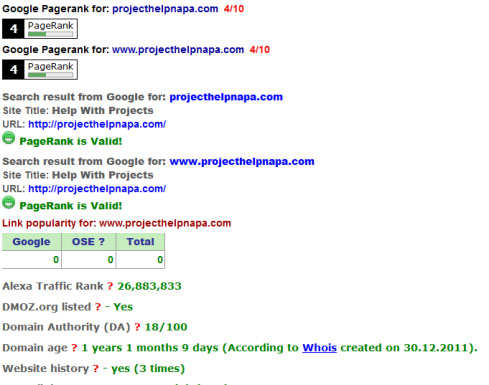Click the question mark after Domain age

(x=74, y=348)
